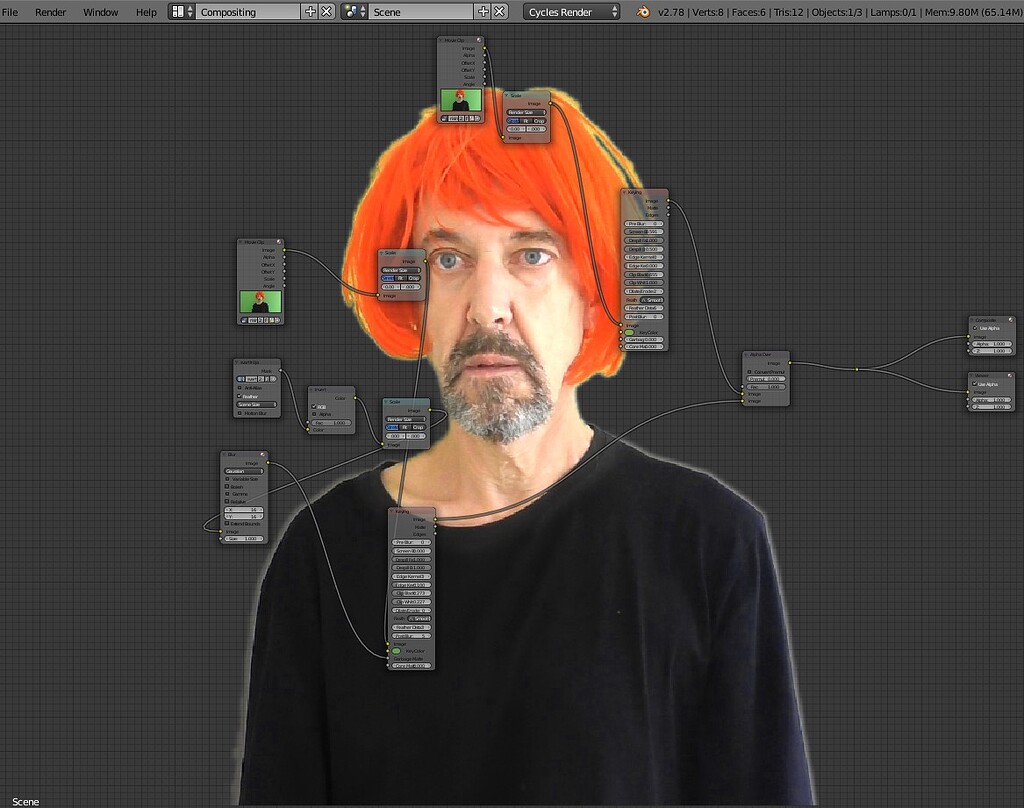The image size is (1024, 808).
Task: Toggle Use Alpha in the Viewer node
Action: [975, 384]
